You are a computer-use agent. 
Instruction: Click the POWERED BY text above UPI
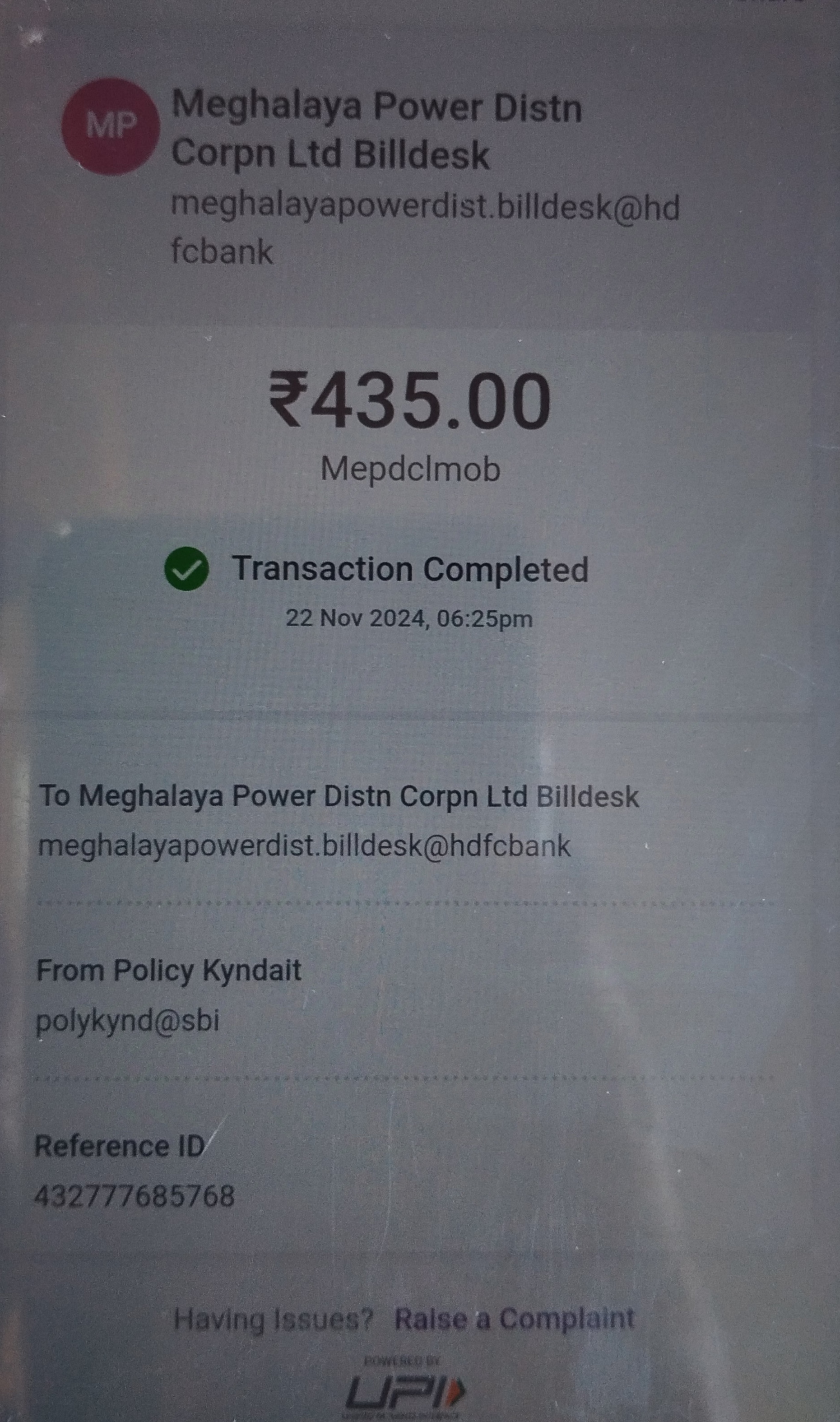pyautogui.click(x=403, y=1361)
